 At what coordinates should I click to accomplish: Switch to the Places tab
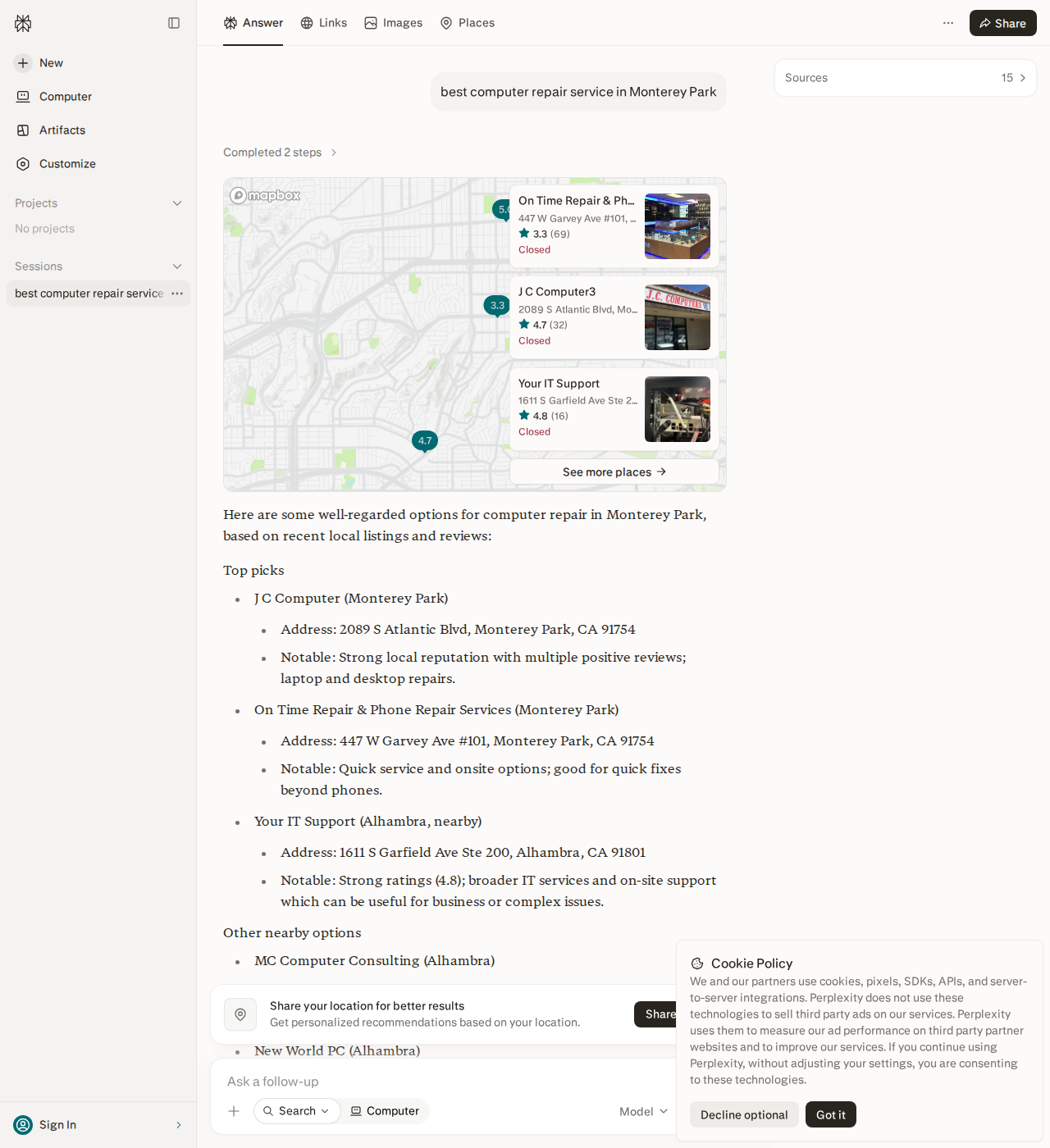[468, 23]
